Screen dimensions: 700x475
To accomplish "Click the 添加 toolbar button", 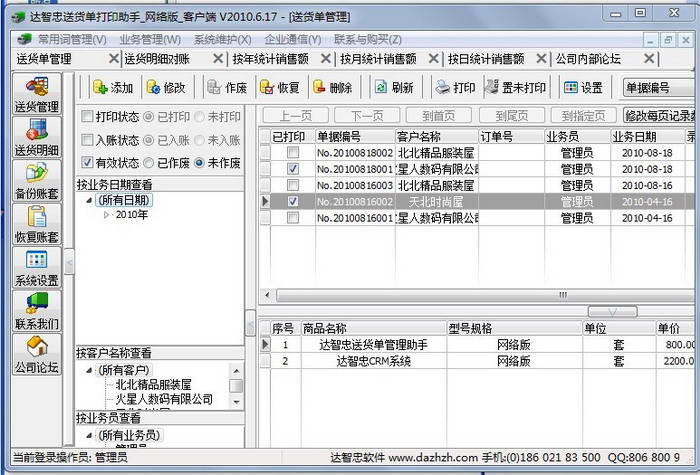I will (x=113, y=88).
